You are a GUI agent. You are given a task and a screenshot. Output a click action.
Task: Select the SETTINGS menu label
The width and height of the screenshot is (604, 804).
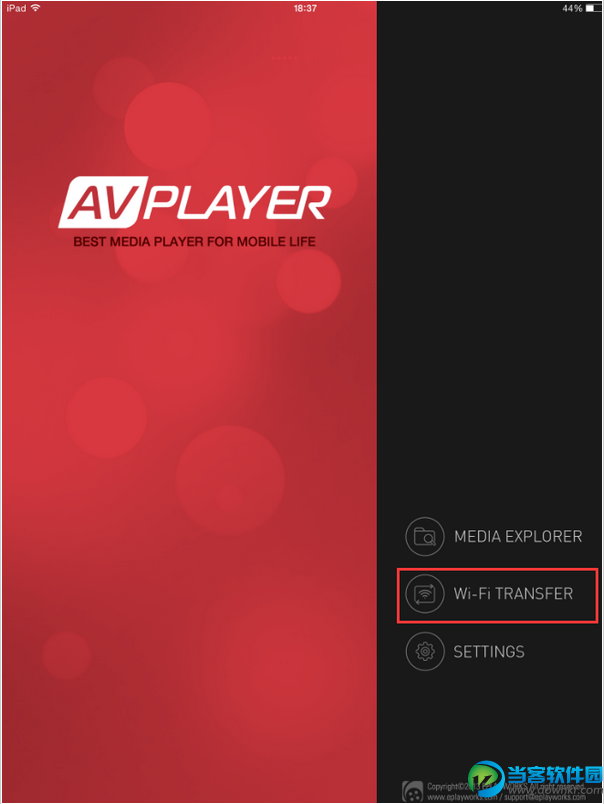(489, 651)
